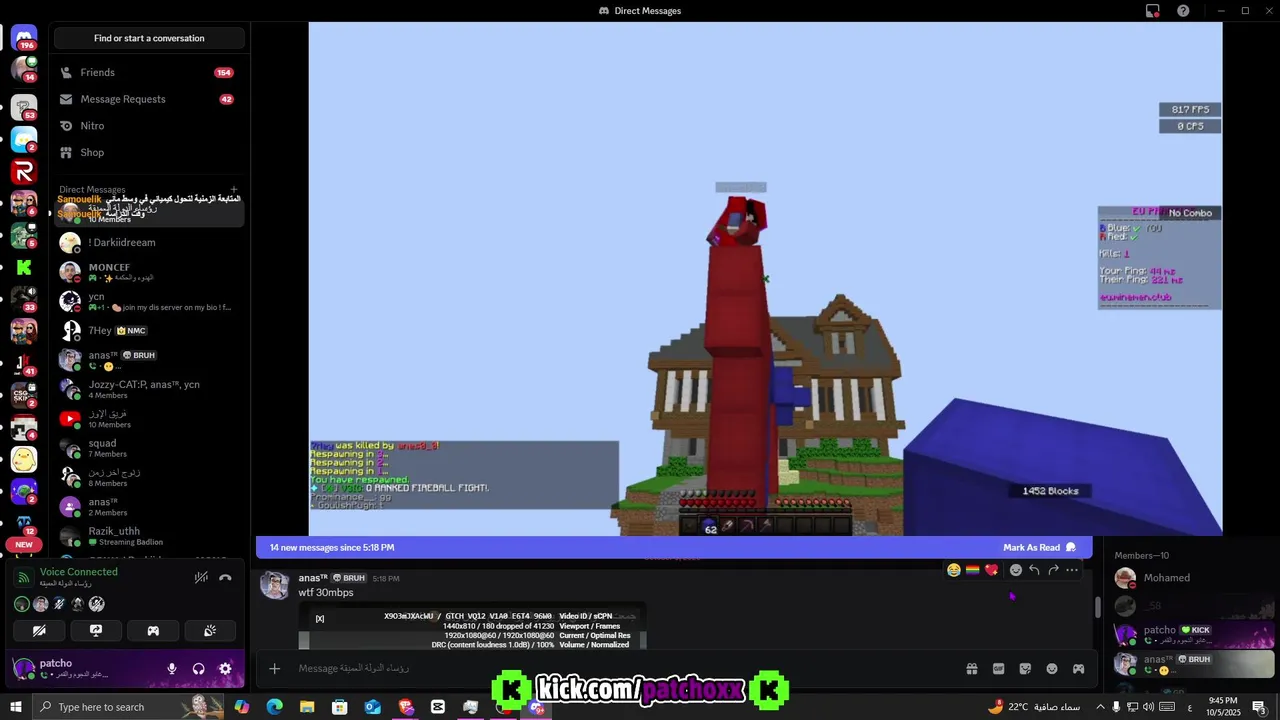The image size is (1280, 720).
Task: Open the yellow duck server icon
Action: tap(24, 459)
